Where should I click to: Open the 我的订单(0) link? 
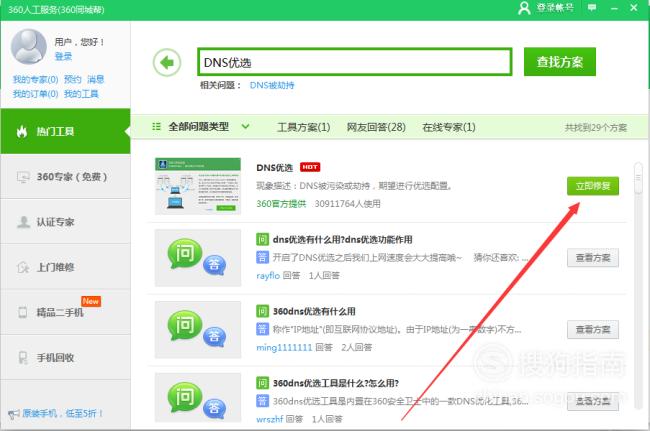pos(35,94)
